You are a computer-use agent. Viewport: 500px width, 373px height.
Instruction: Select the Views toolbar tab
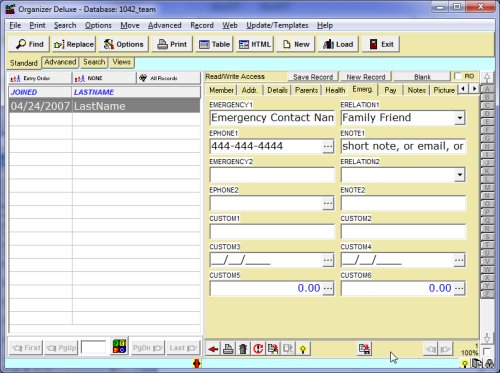click(x=122, y=62)
